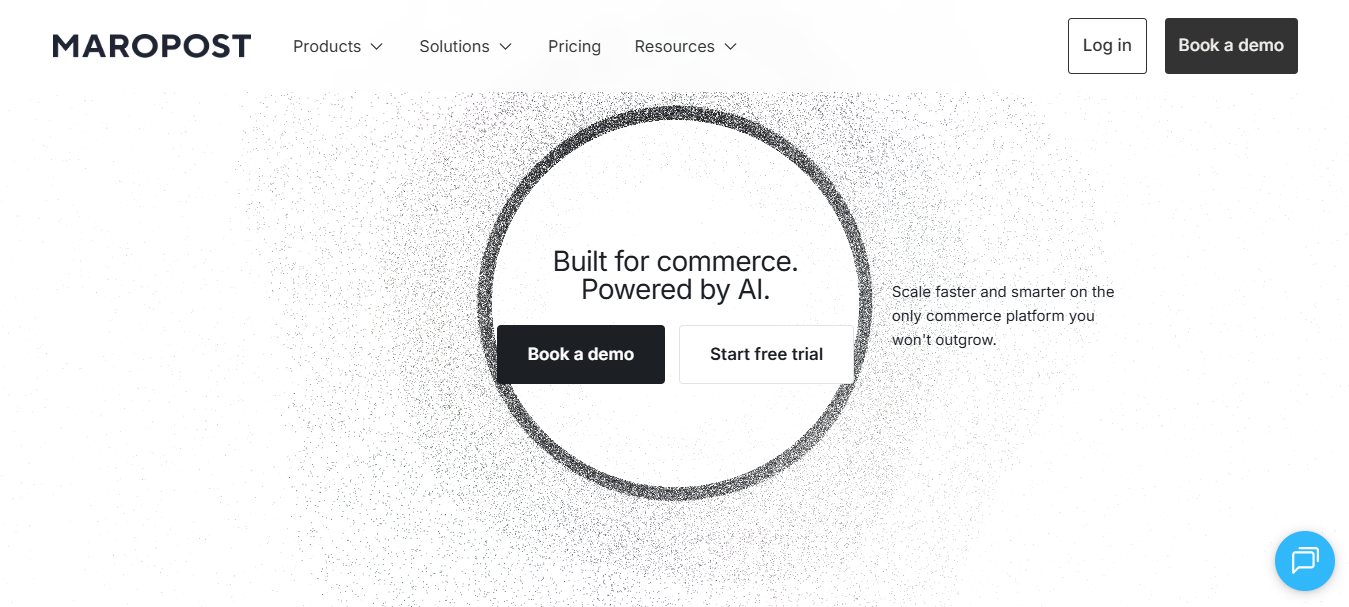1349x607 pixels.
Task: Expand the chevron next to Solutions
Action: click(506, 46)
